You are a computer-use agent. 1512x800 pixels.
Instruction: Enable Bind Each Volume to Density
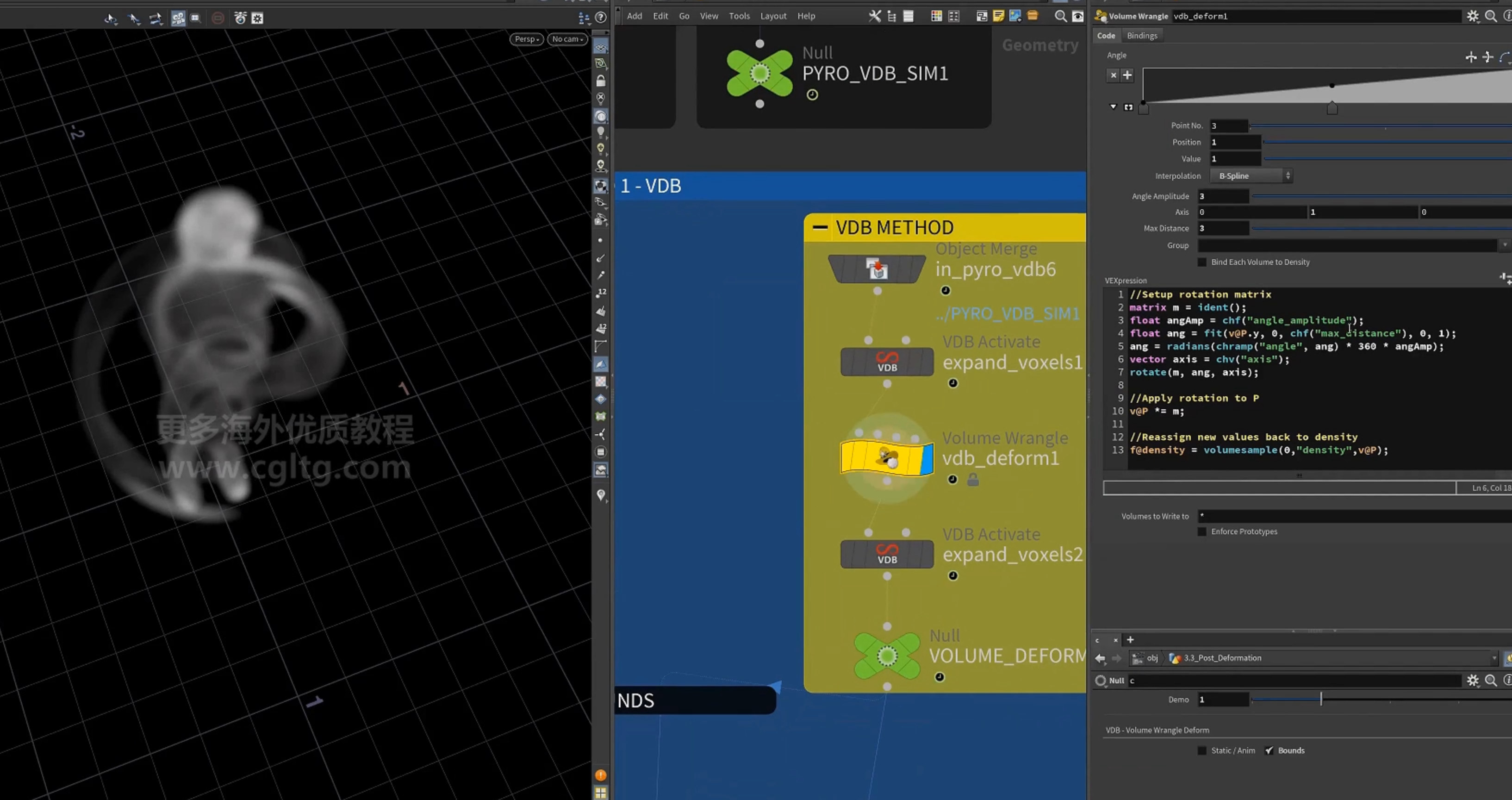pyautogui.click(x=1202, y=262)
